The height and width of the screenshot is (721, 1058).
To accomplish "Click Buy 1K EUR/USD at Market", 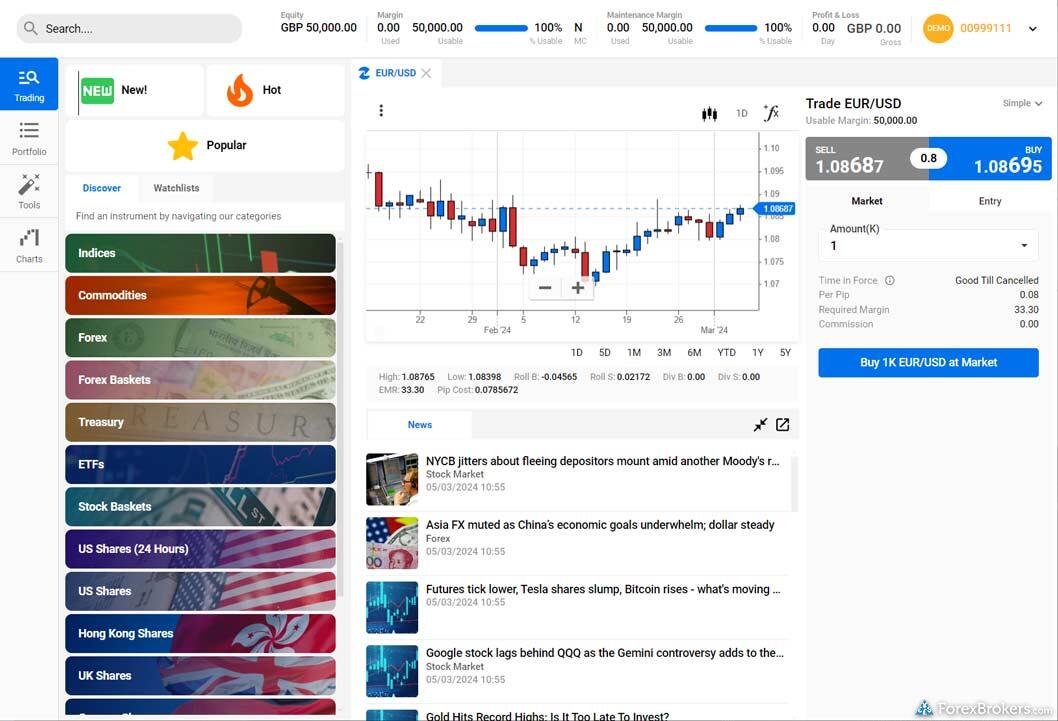I will 928,363.
